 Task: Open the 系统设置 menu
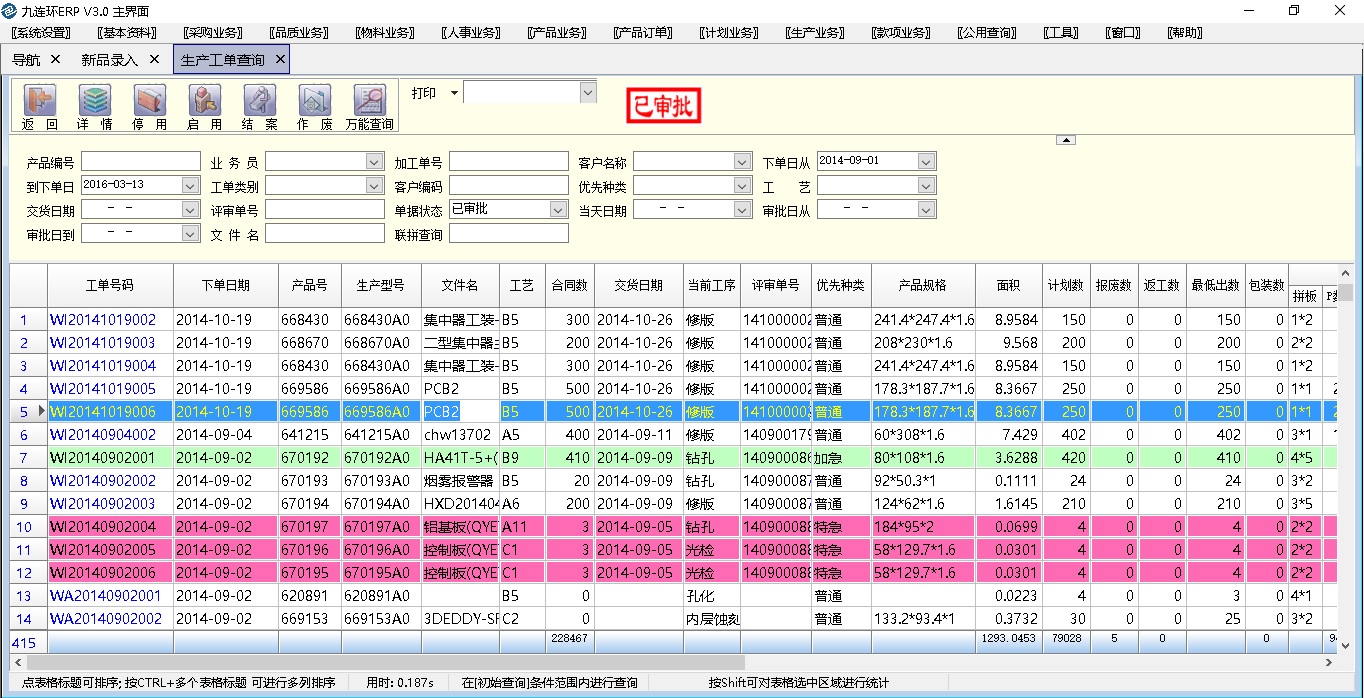pyautogui.click(x=41, y=33)
